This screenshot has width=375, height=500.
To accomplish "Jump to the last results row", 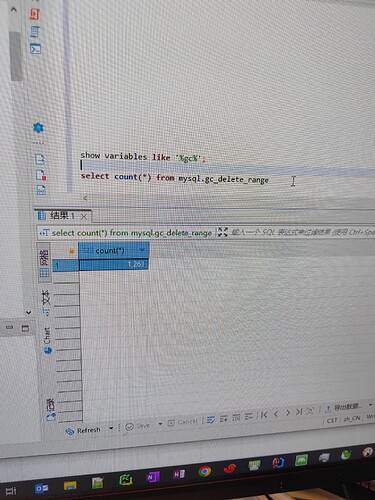I will (x=299, y=412).
